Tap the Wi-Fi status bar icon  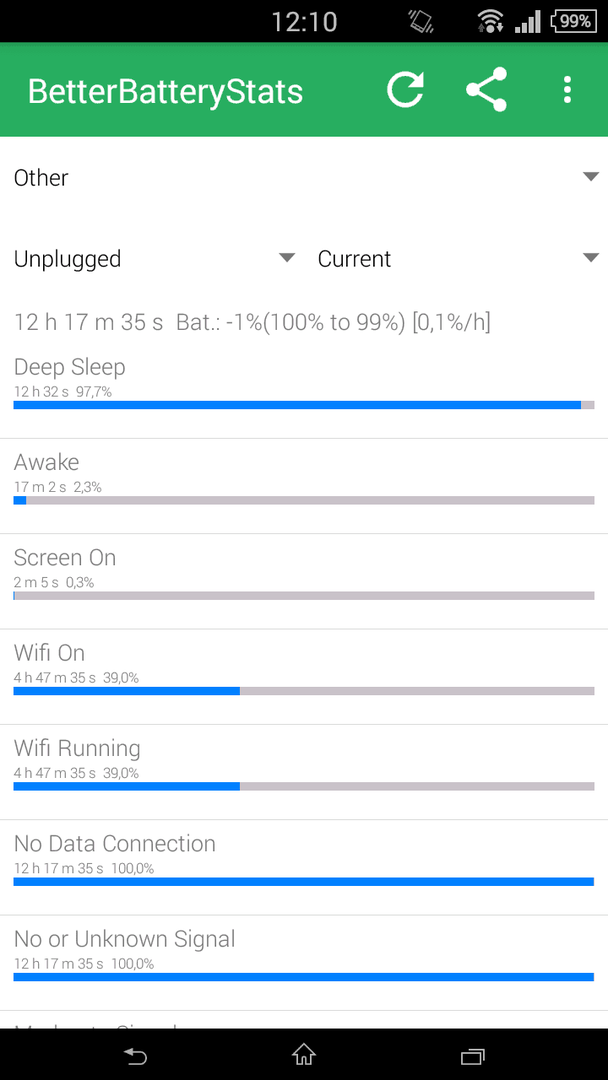tap(490, 21)
